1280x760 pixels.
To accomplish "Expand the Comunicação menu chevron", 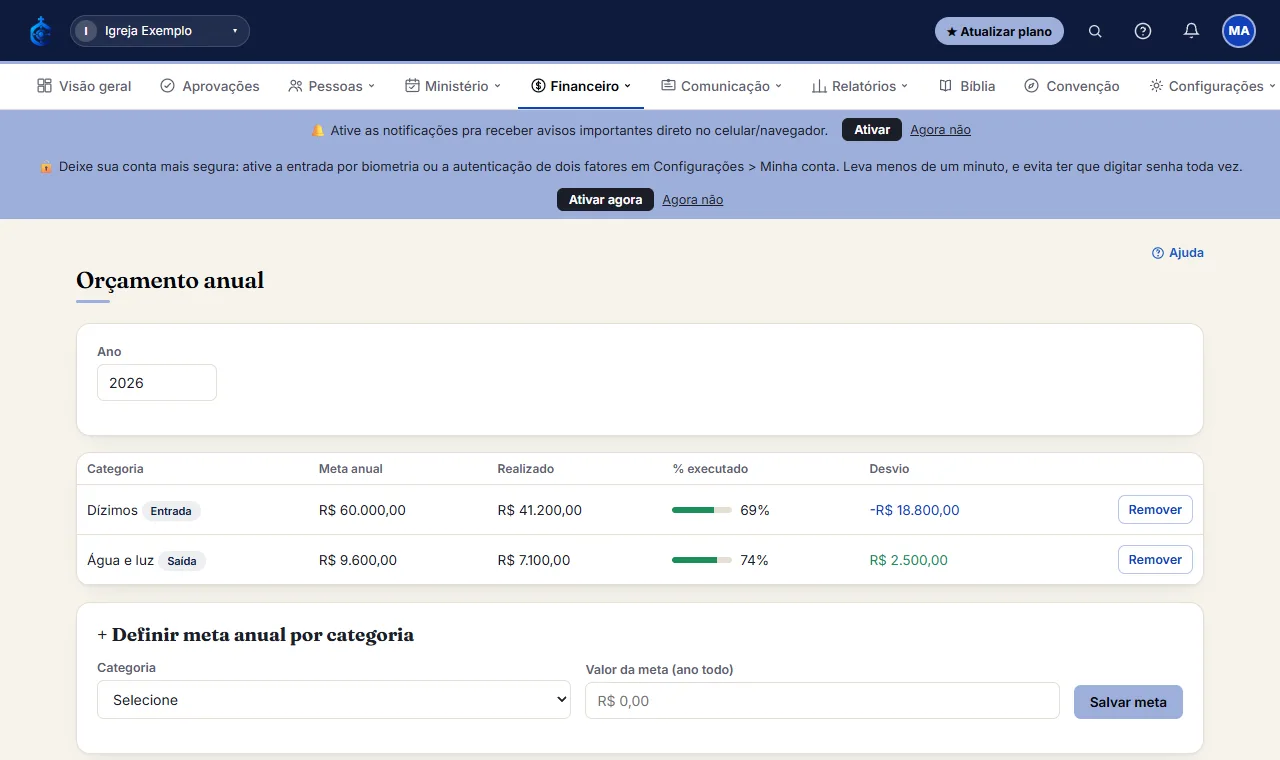I will [779, 86].
